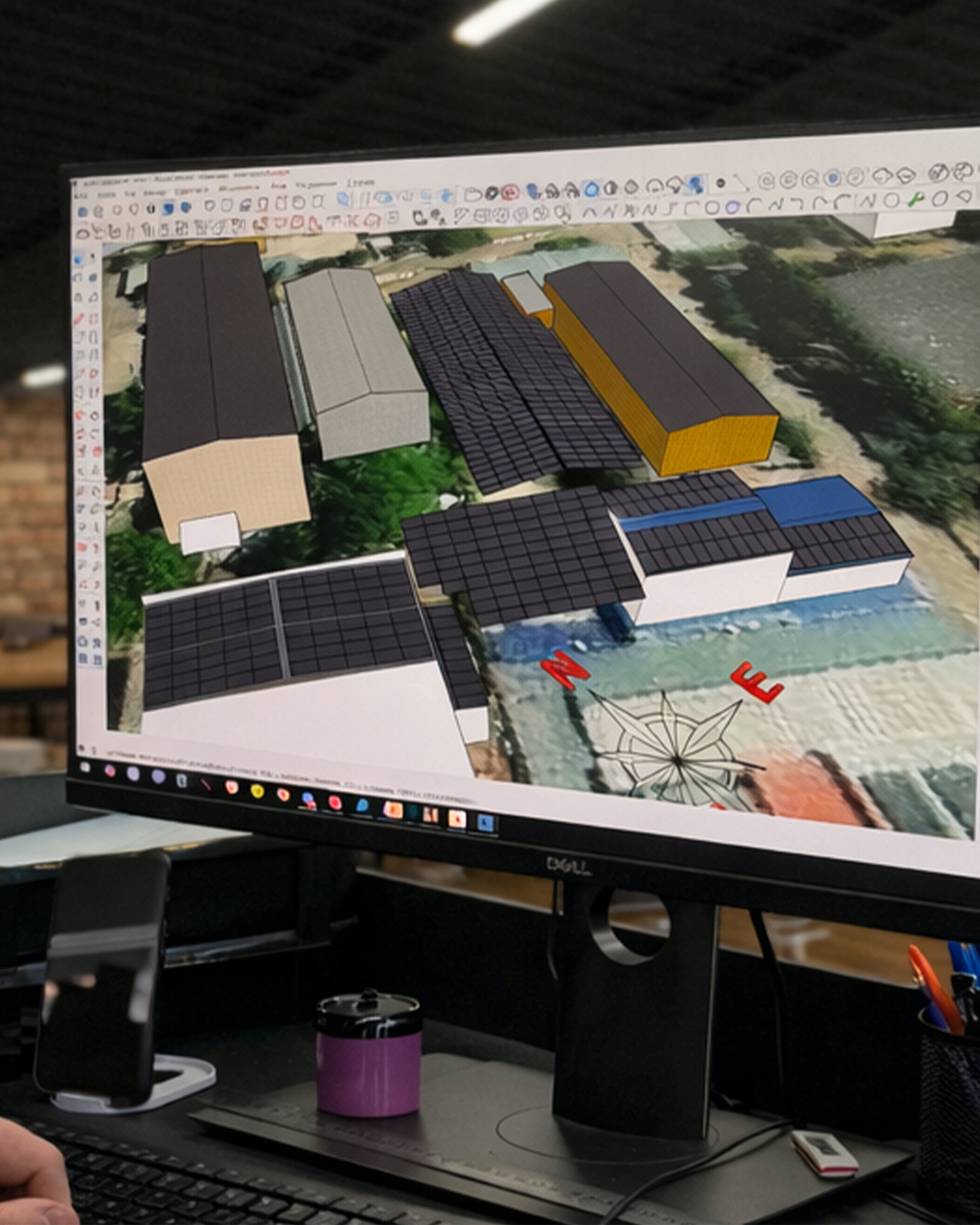Click the Windows Start button on the taskbar

84,767
